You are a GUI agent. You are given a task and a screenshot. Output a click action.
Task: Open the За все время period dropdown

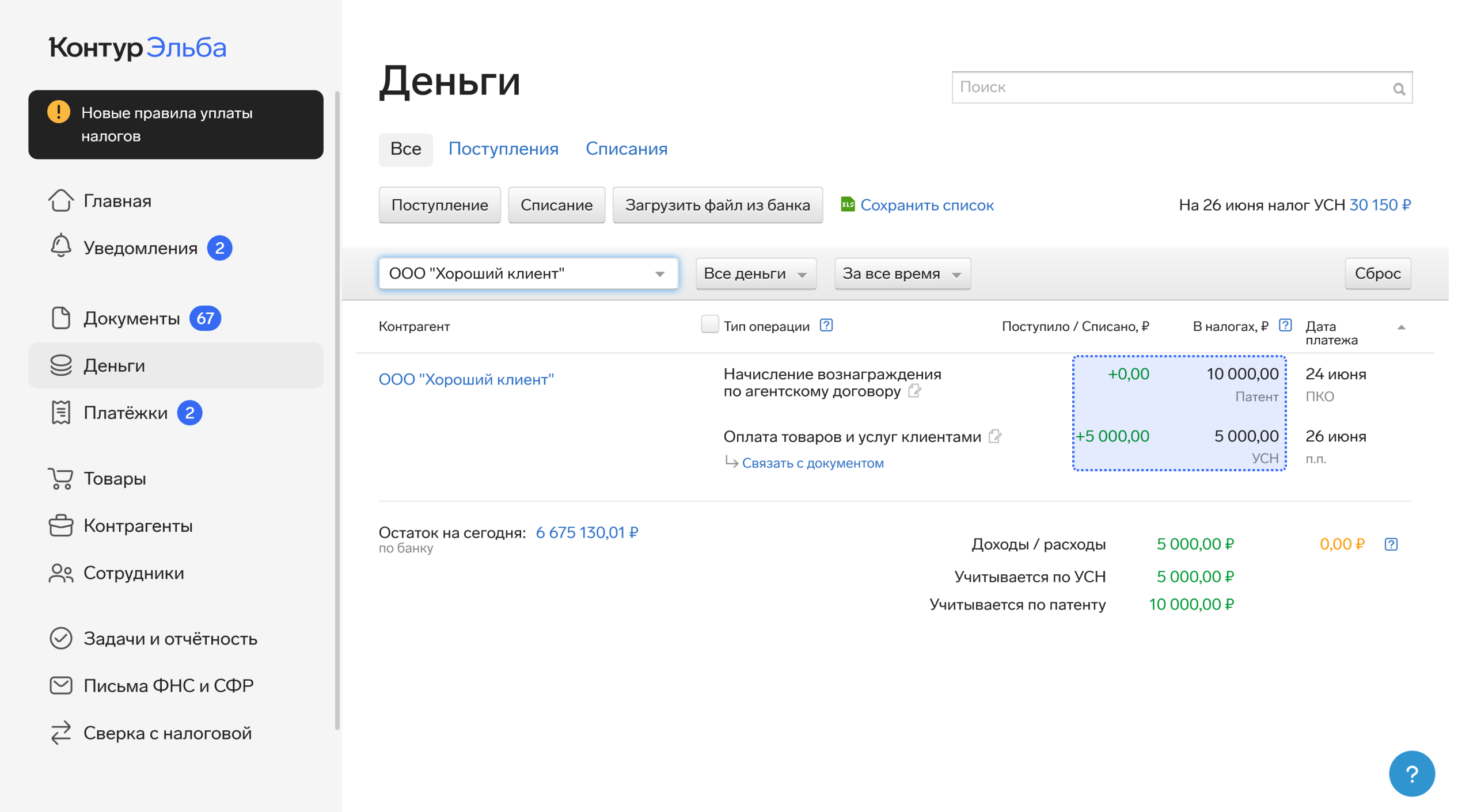[902, 273]
